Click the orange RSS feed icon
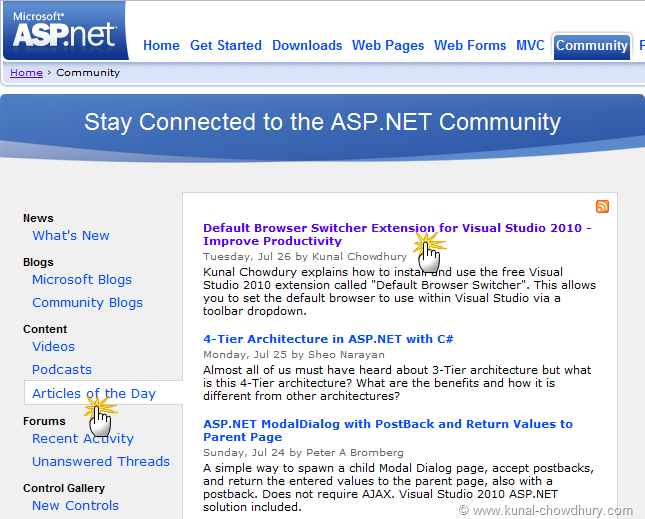645x519 pixels. point(602,207)
